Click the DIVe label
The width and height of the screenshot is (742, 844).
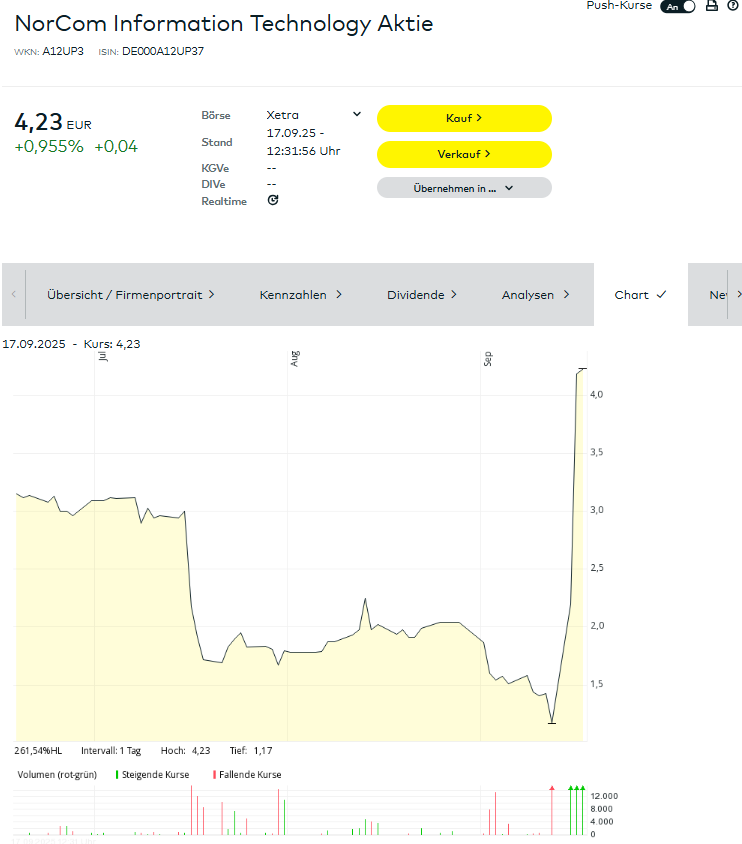point(213,185)
